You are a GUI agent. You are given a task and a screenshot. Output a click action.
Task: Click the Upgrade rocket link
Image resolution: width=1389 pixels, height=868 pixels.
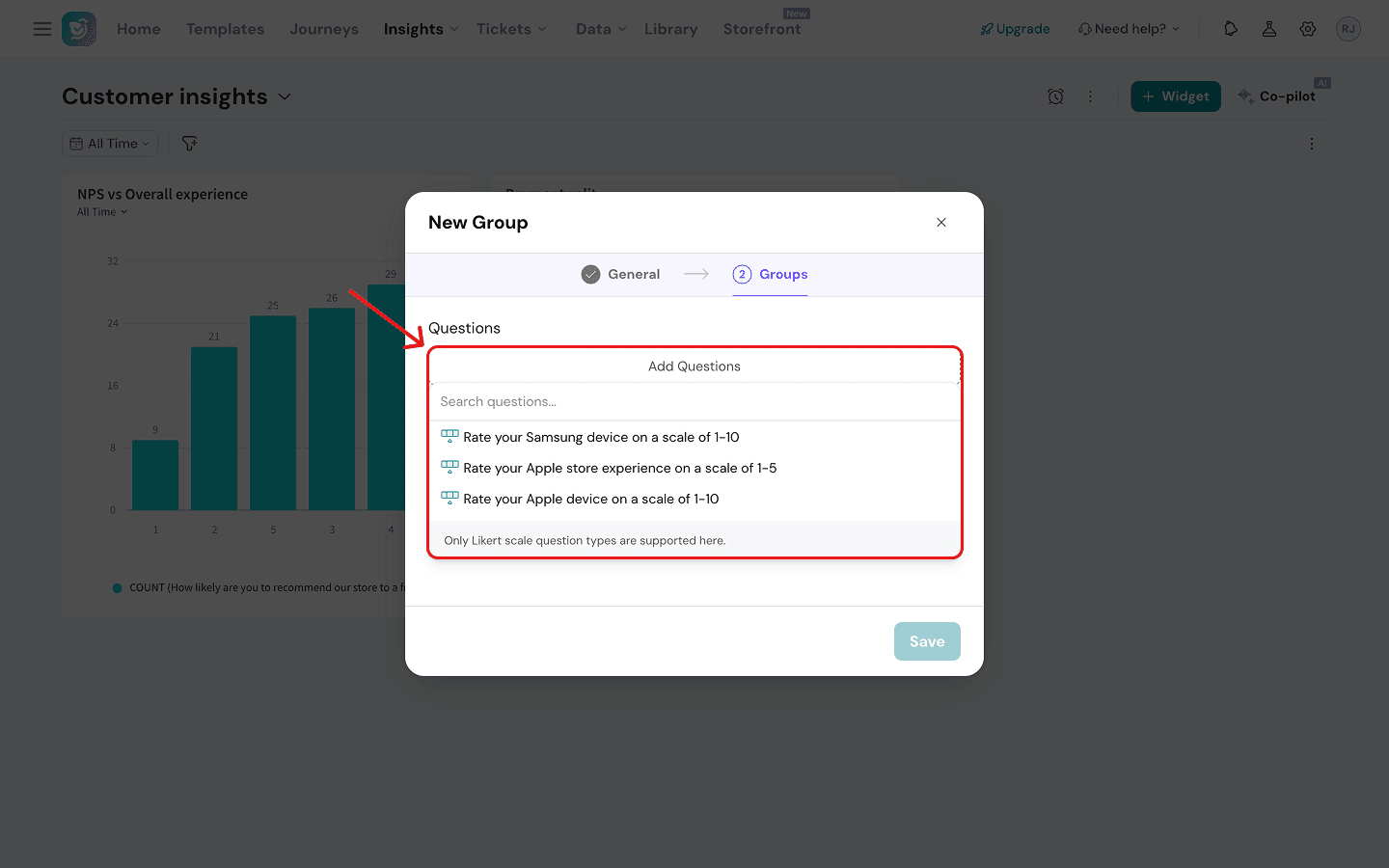1015,29
